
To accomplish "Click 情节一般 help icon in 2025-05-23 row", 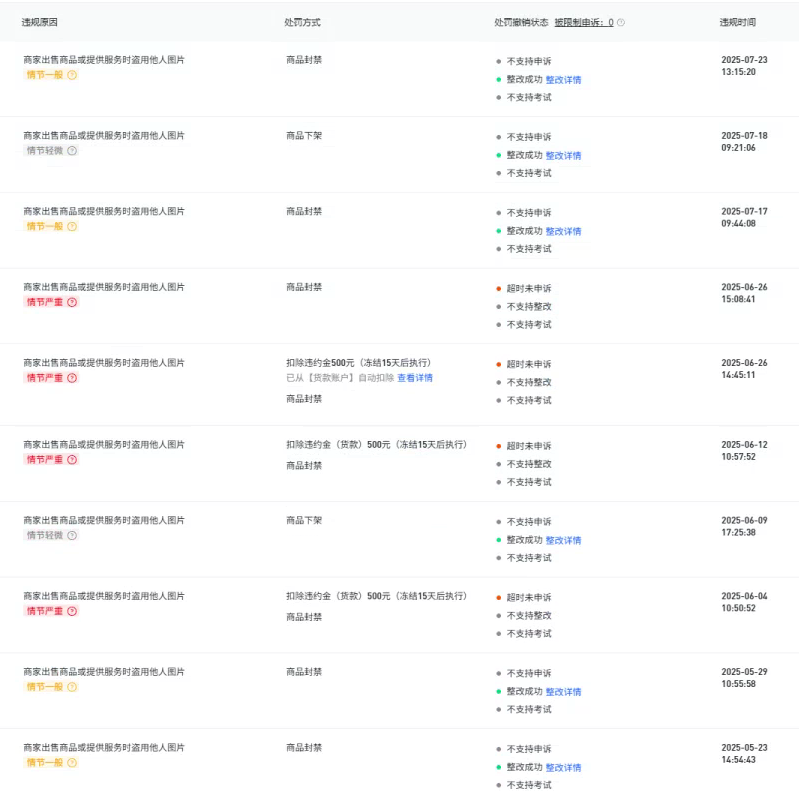I will 72,763.
